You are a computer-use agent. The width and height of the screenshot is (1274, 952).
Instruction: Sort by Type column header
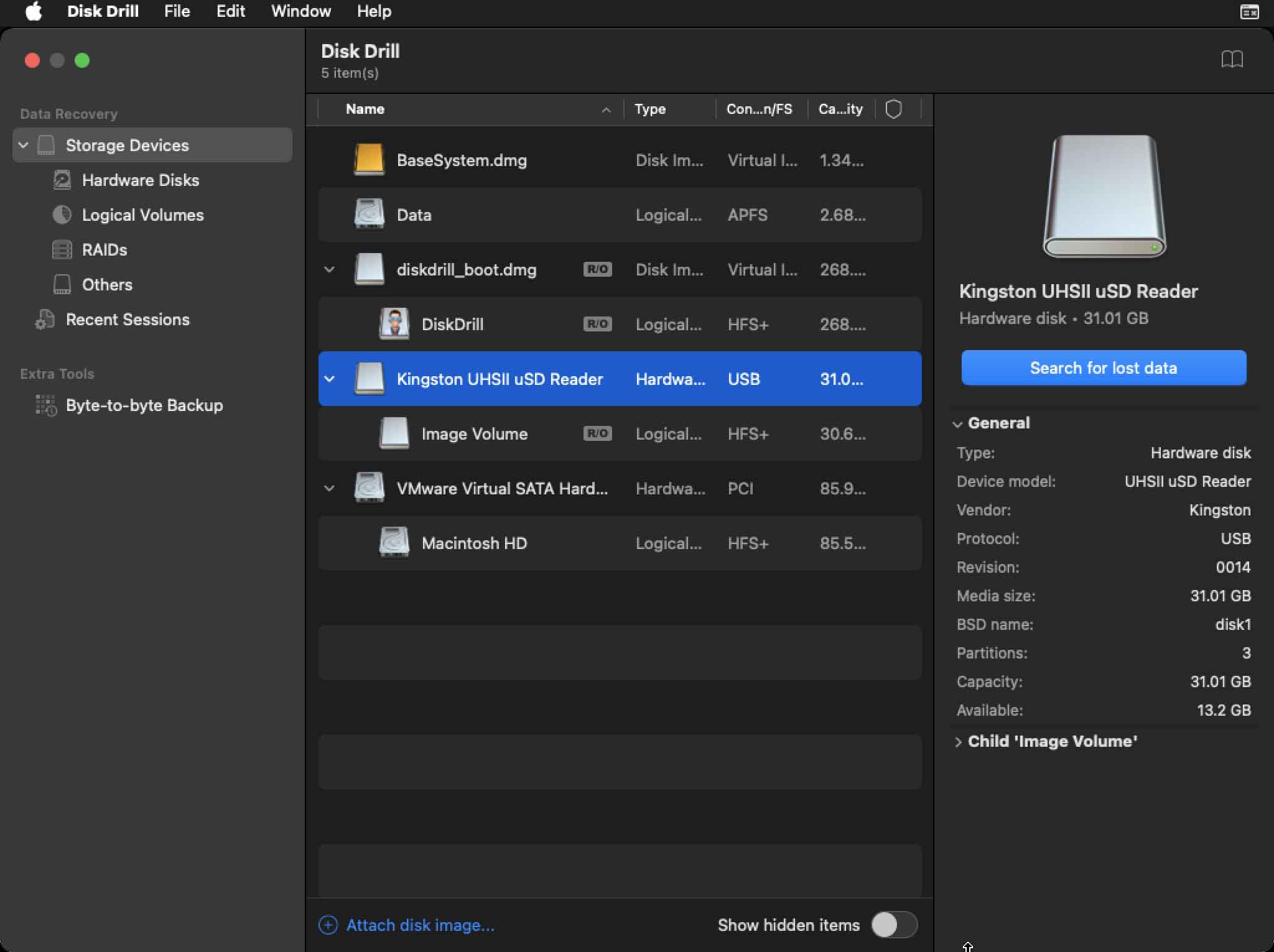[x=650, y=109]
